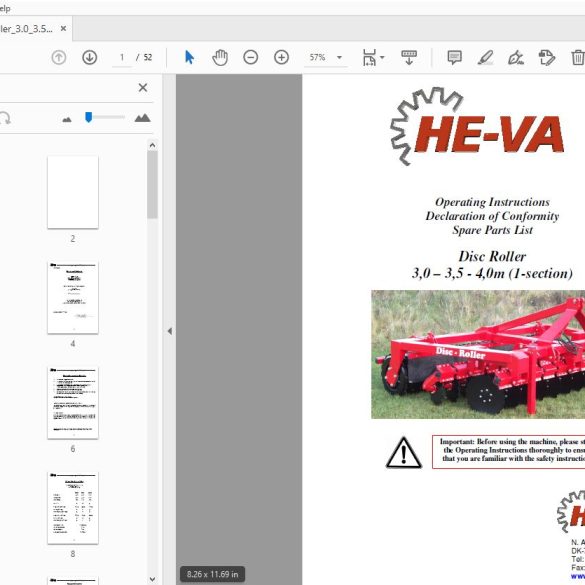This screenshot has width=585, height=585.
Task: Click the current page number field
Action: pos(122,57)
